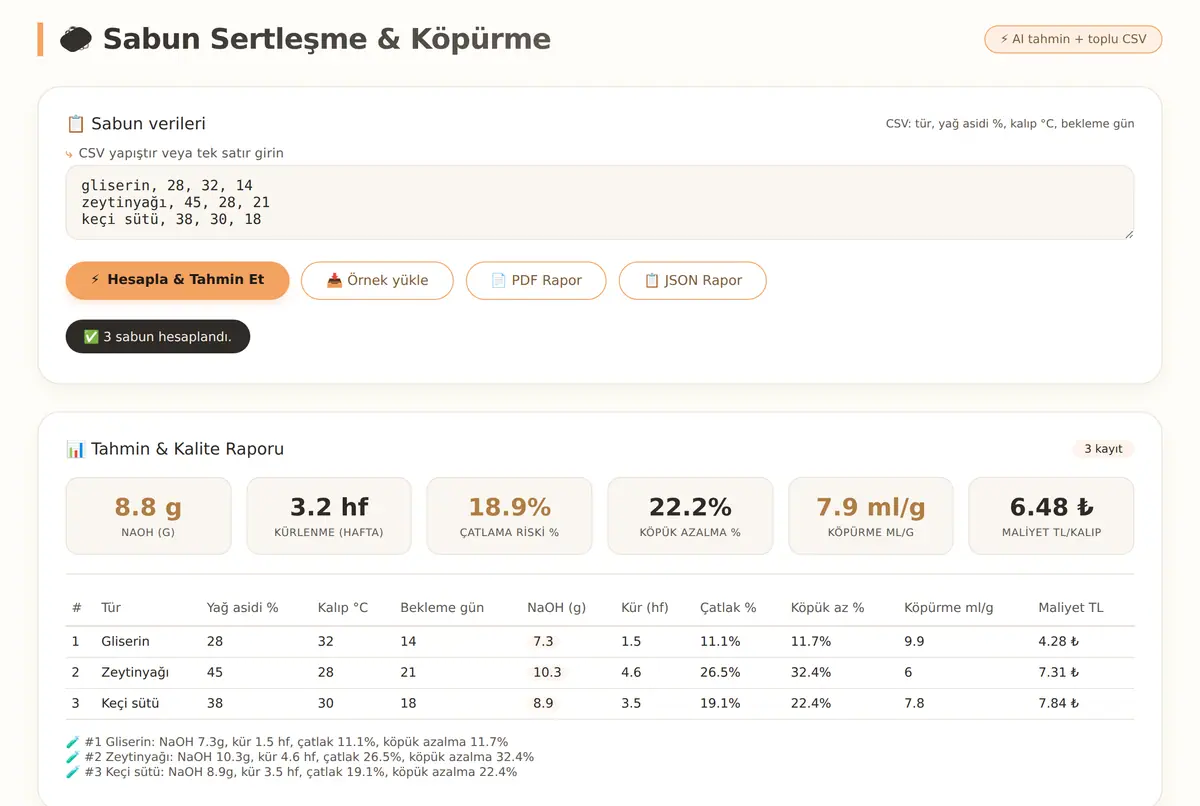Click the 4.28 ₺ cost cell

click(x=1058, y=641)
